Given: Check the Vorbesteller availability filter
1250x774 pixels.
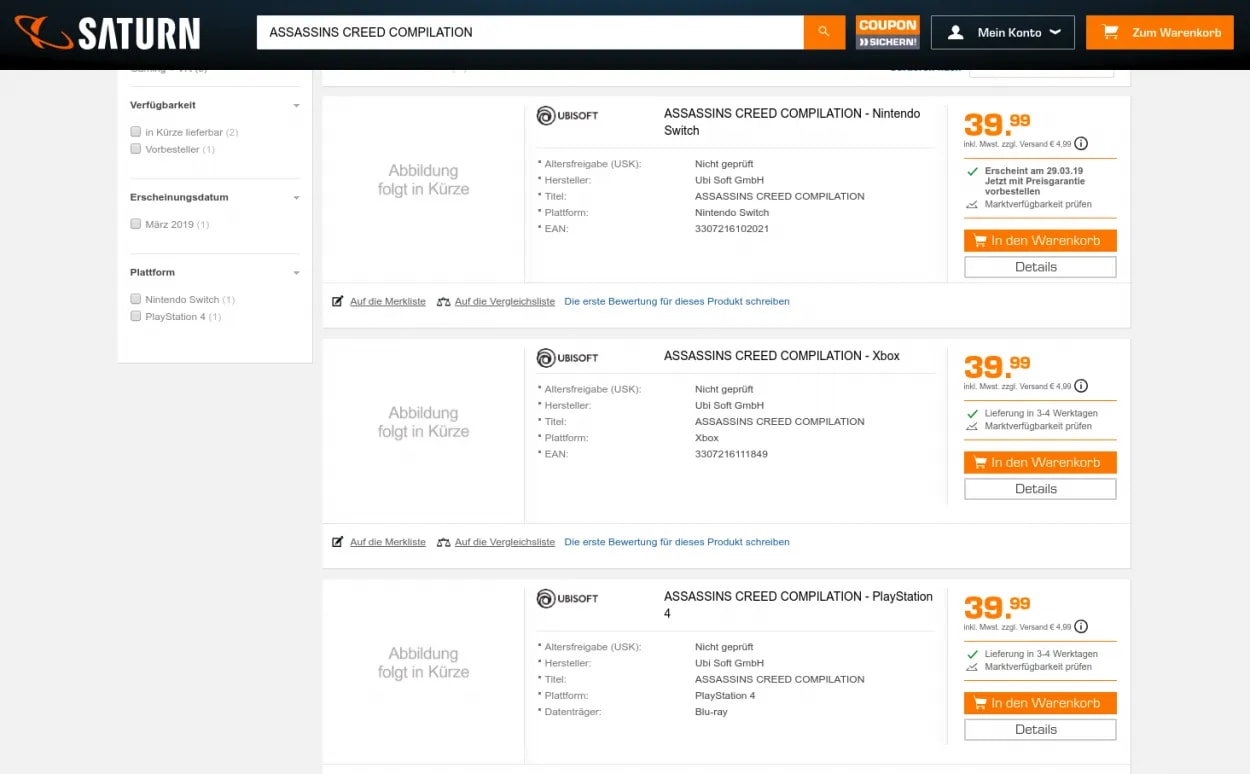Looking at the screenshot, I should (136, 149).
